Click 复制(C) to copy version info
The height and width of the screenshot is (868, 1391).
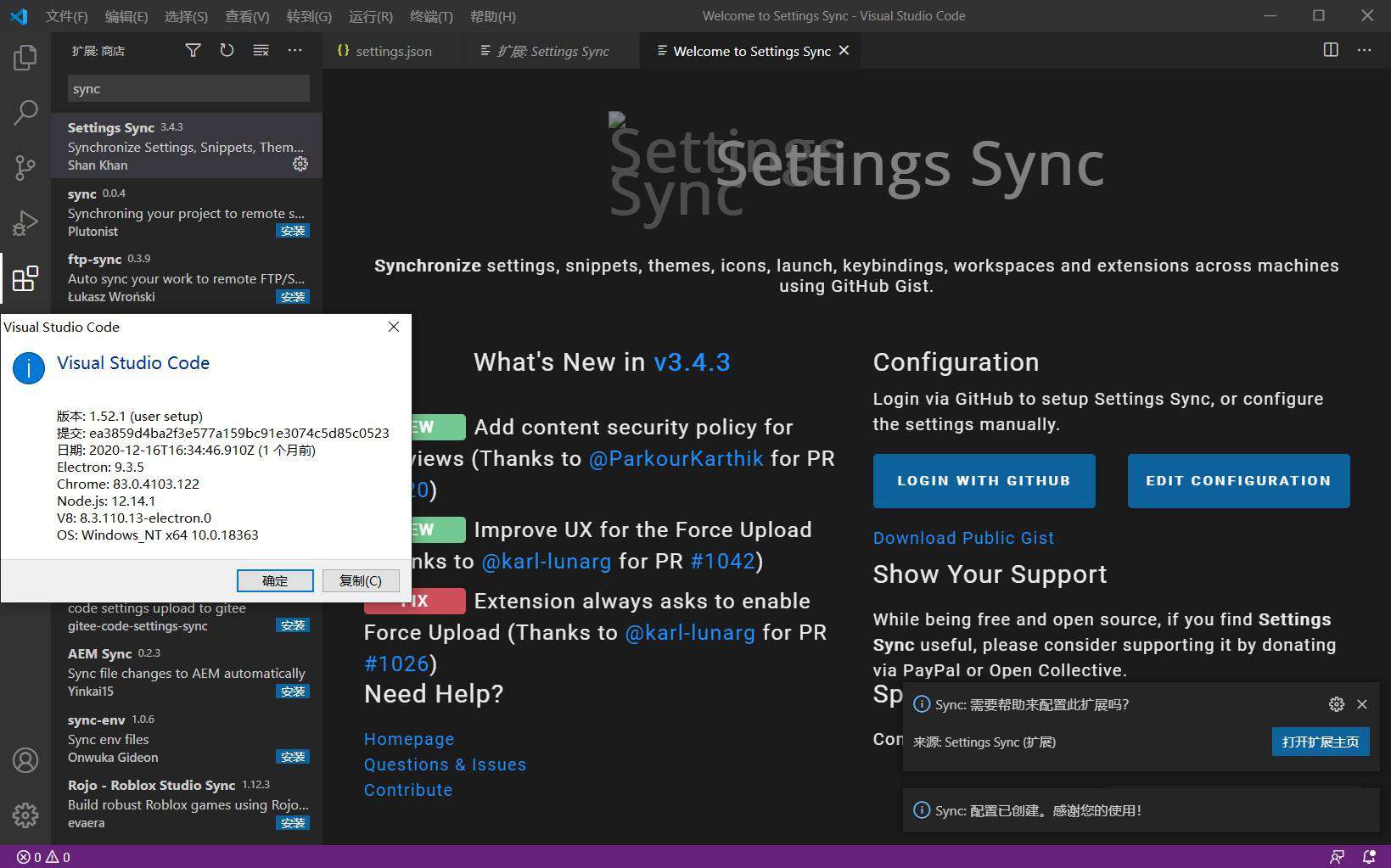click(361, 580)
